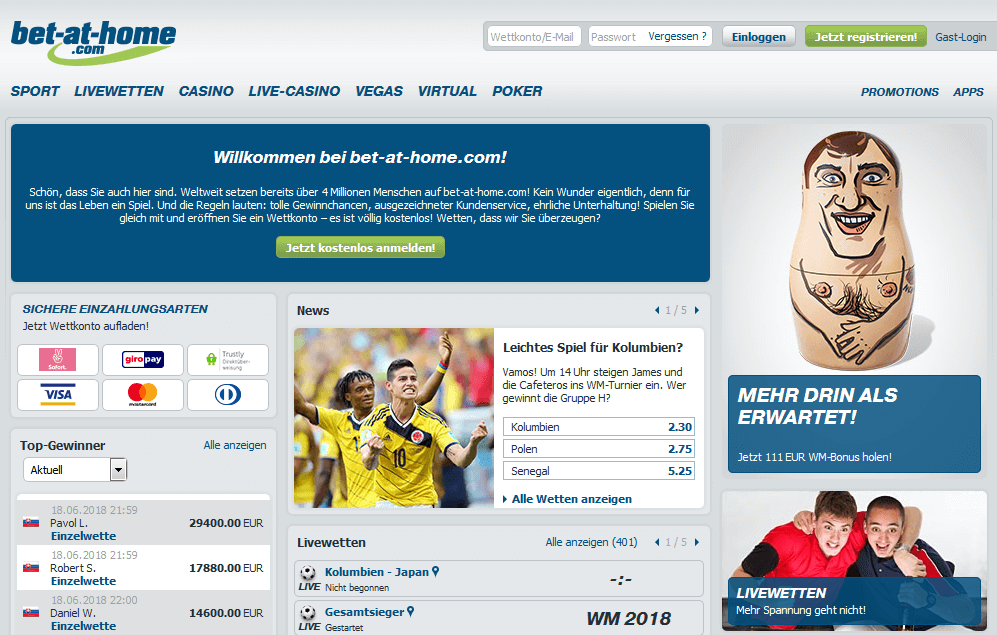Select the giropay payment icon

pos(143,360)
